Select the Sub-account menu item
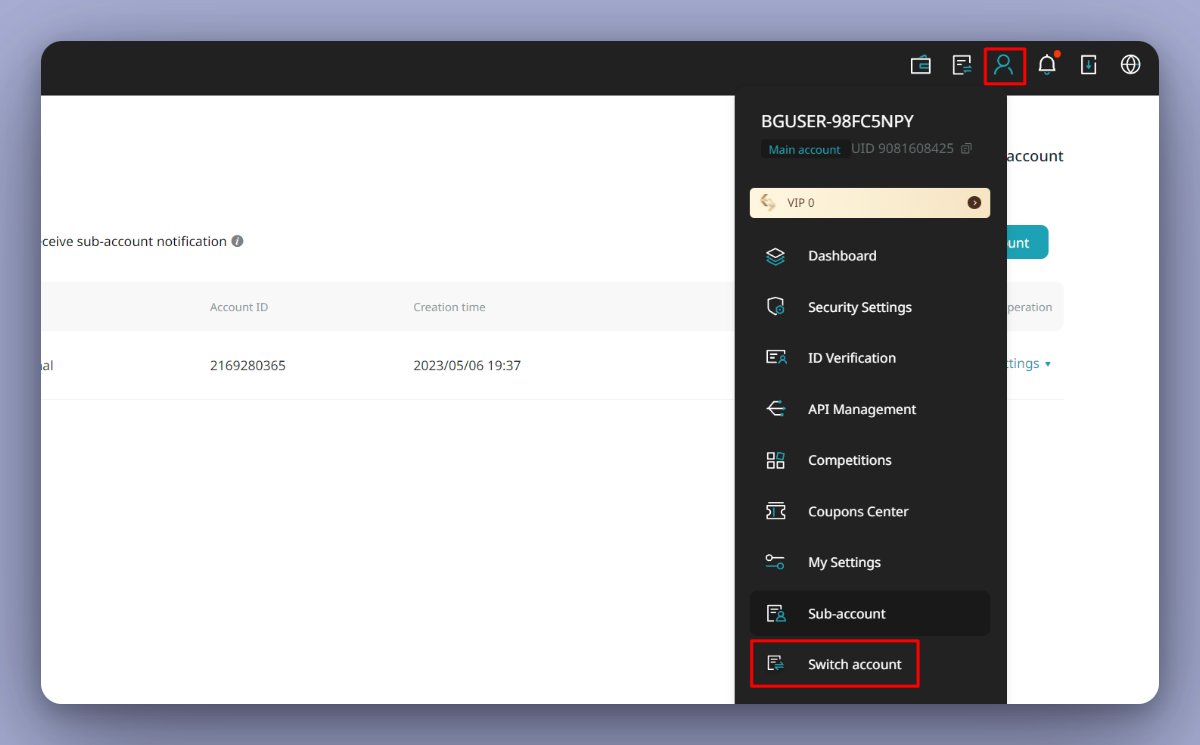1200x745 pixels. [845, 613]
